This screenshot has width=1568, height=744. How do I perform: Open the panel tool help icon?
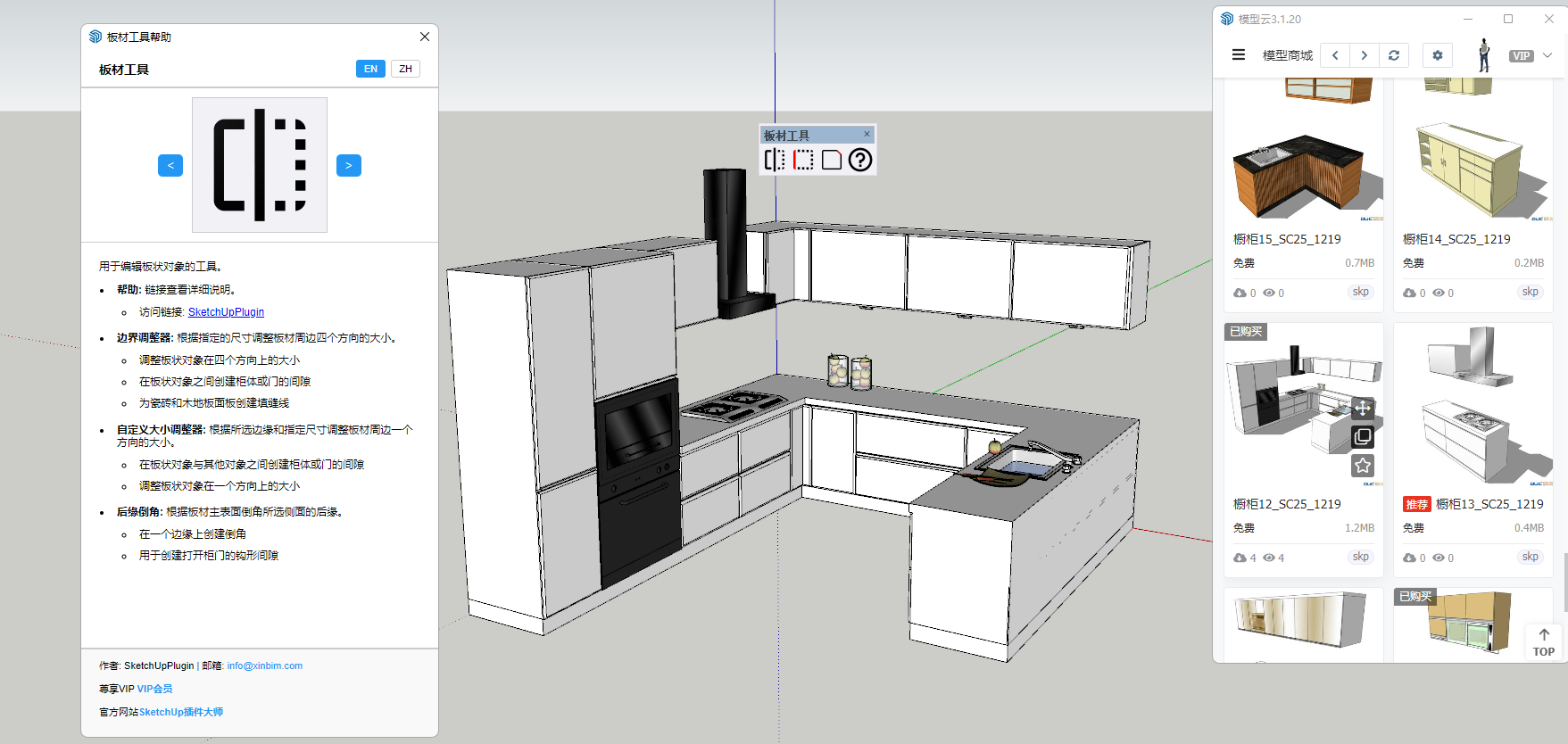click(860, 160)
